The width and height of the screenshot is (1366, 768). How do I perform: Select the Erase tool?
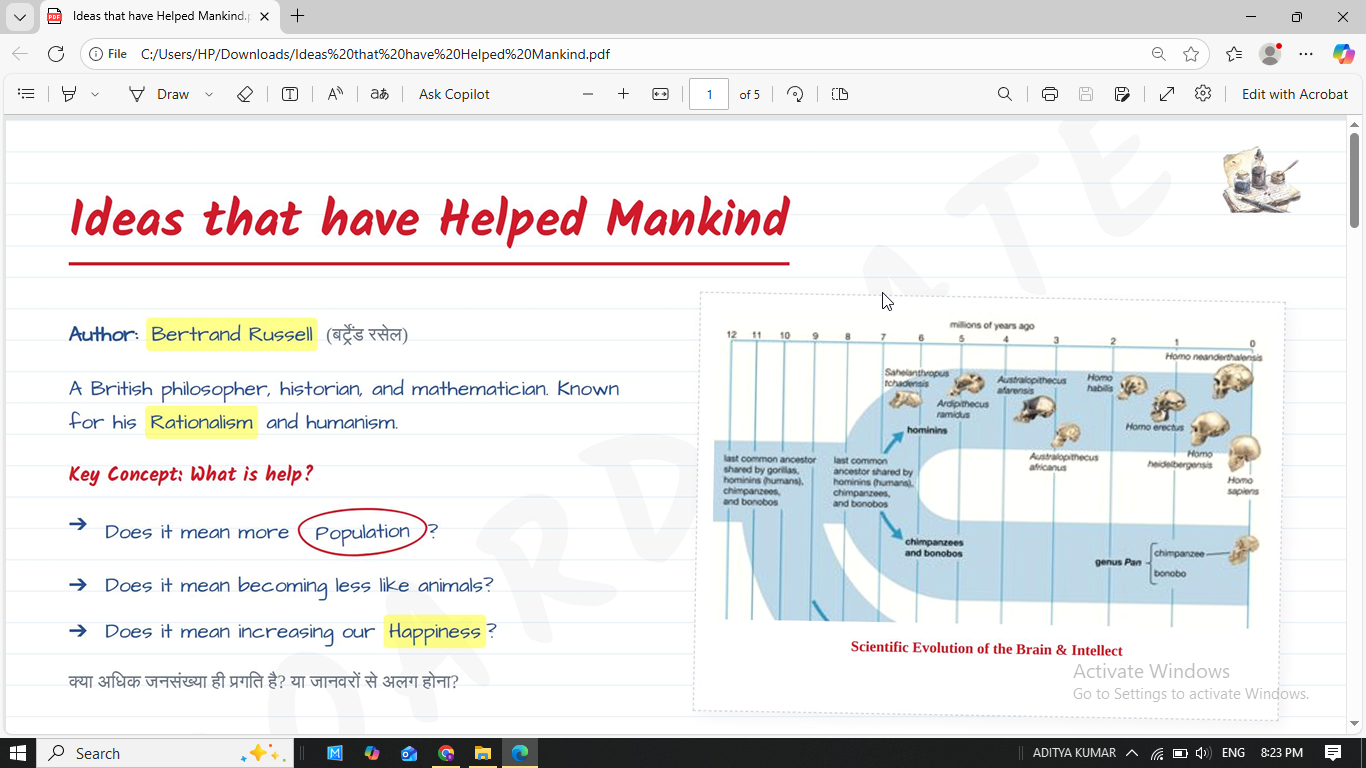tap(245, 94)
